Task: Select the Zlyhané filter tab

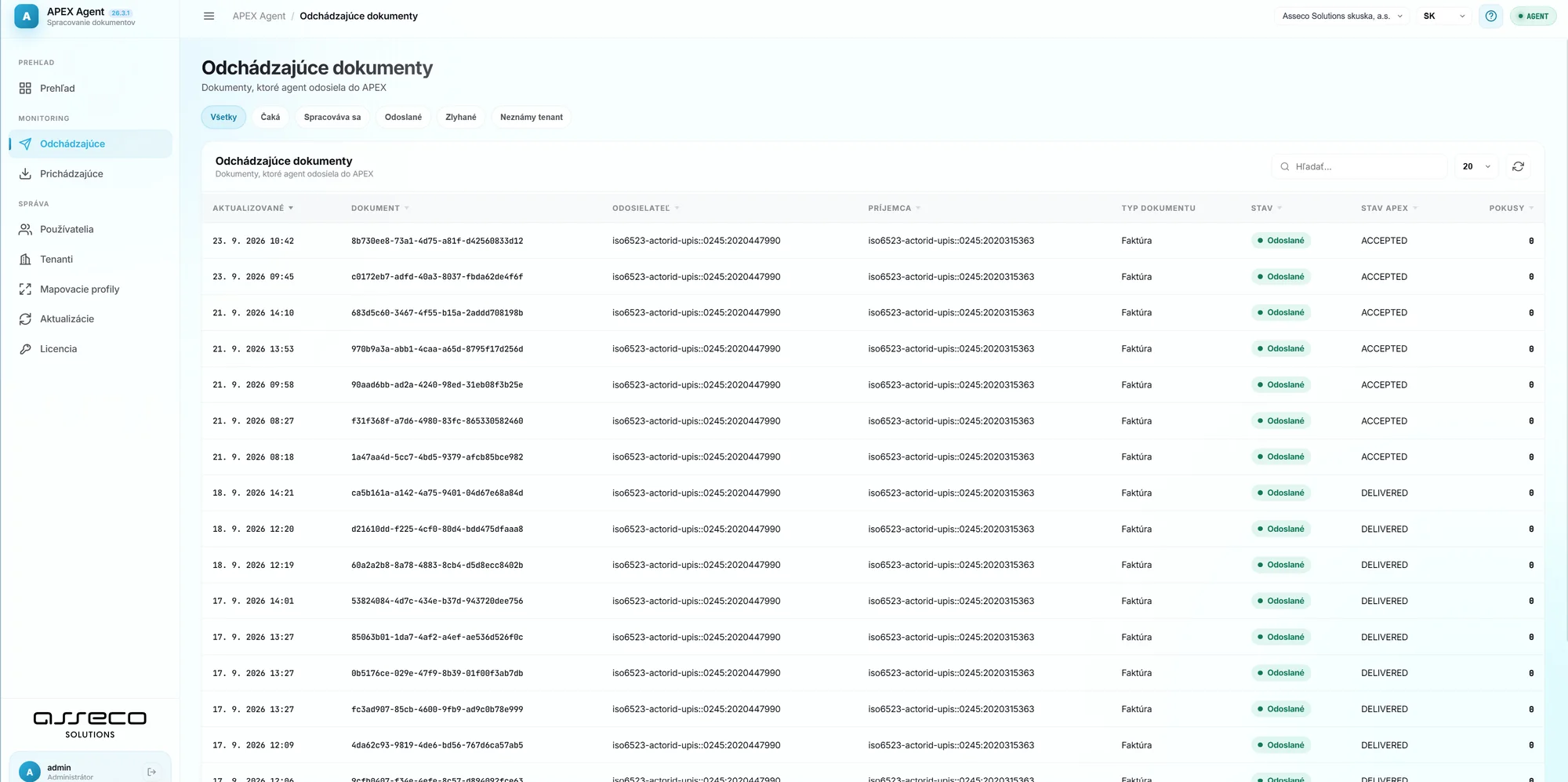Action: [461, 118]
